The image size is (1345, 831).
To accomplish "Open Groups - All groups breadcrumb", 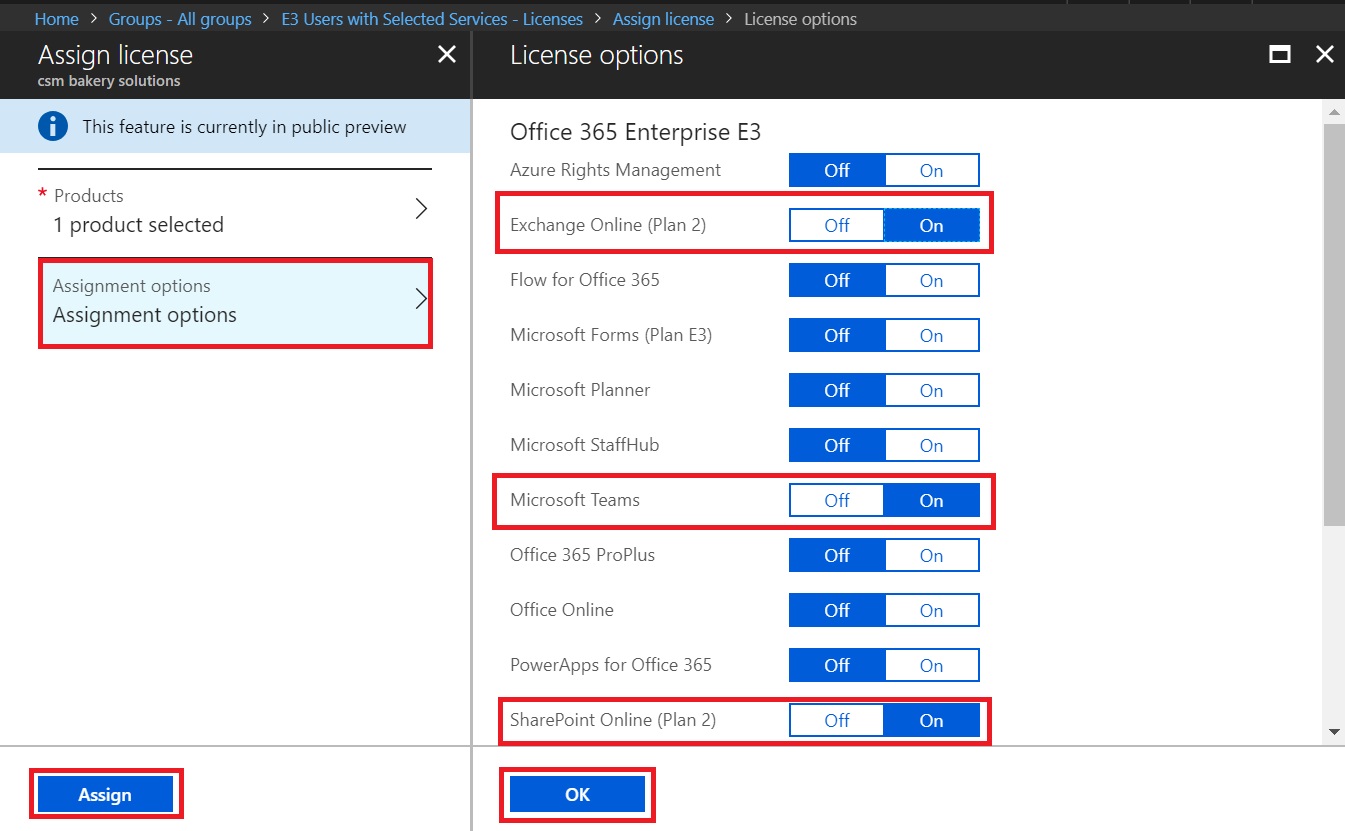I will pyautogui.click(x=178, y=19).
